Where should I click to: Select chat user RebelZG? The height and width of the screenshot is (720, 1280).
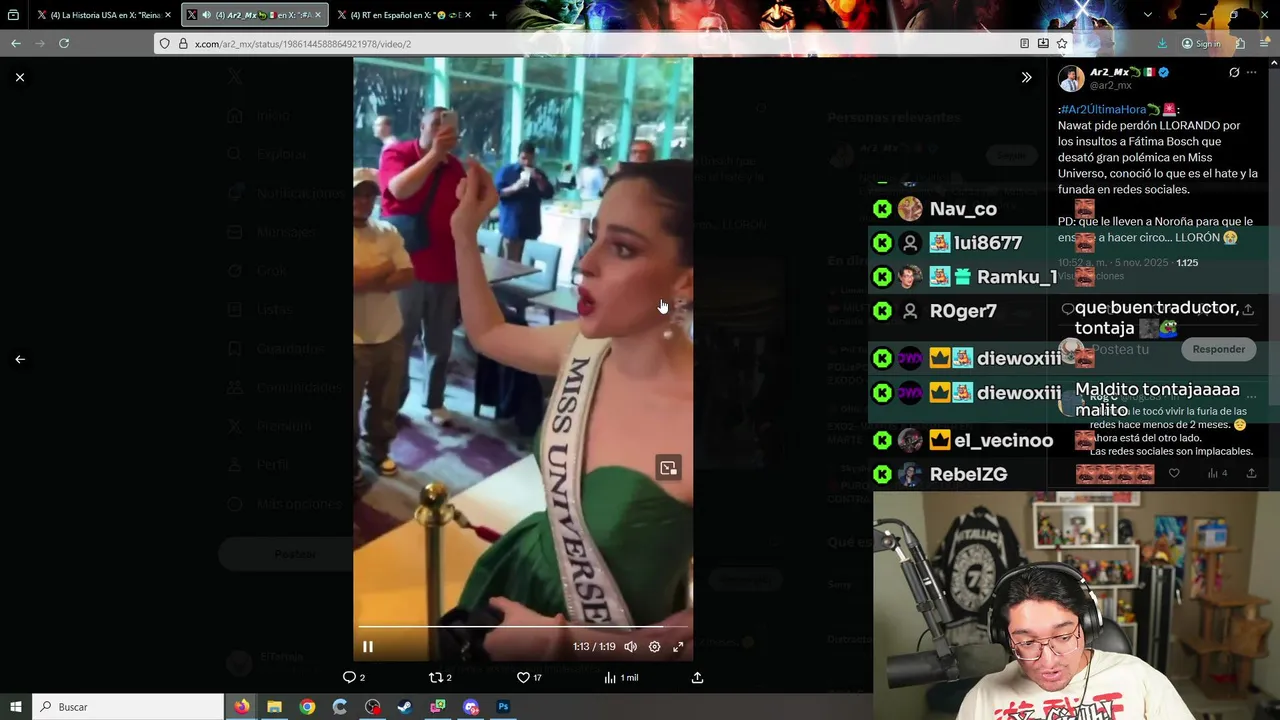pyautogui.click(x=968, y=474)
